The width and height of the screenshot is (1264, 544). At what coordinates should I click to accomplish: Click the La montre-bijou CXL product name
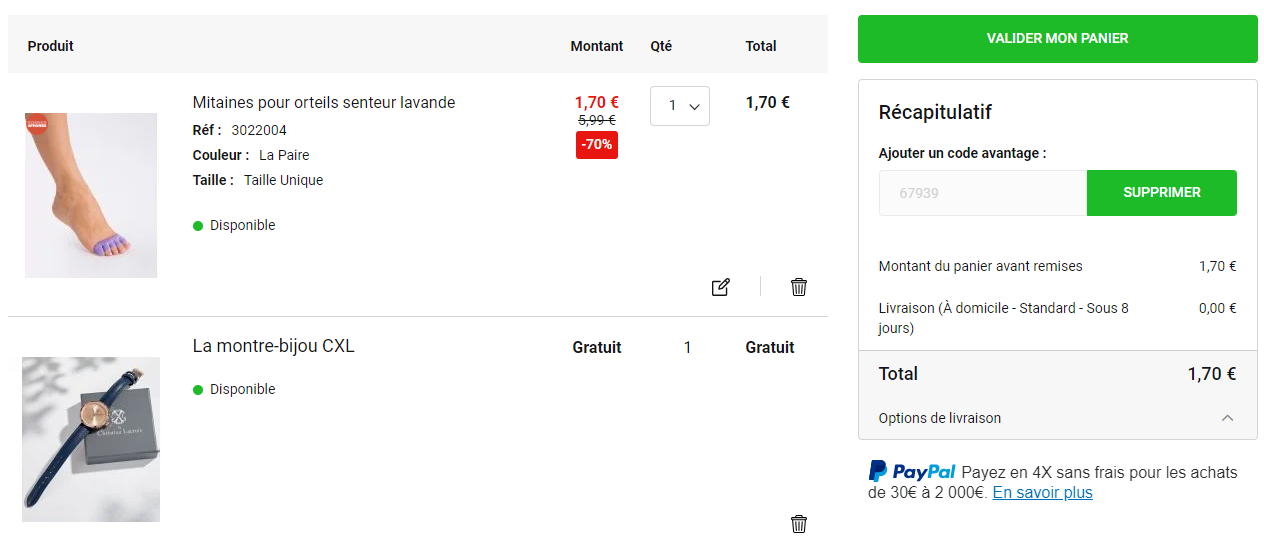[273, 346]
